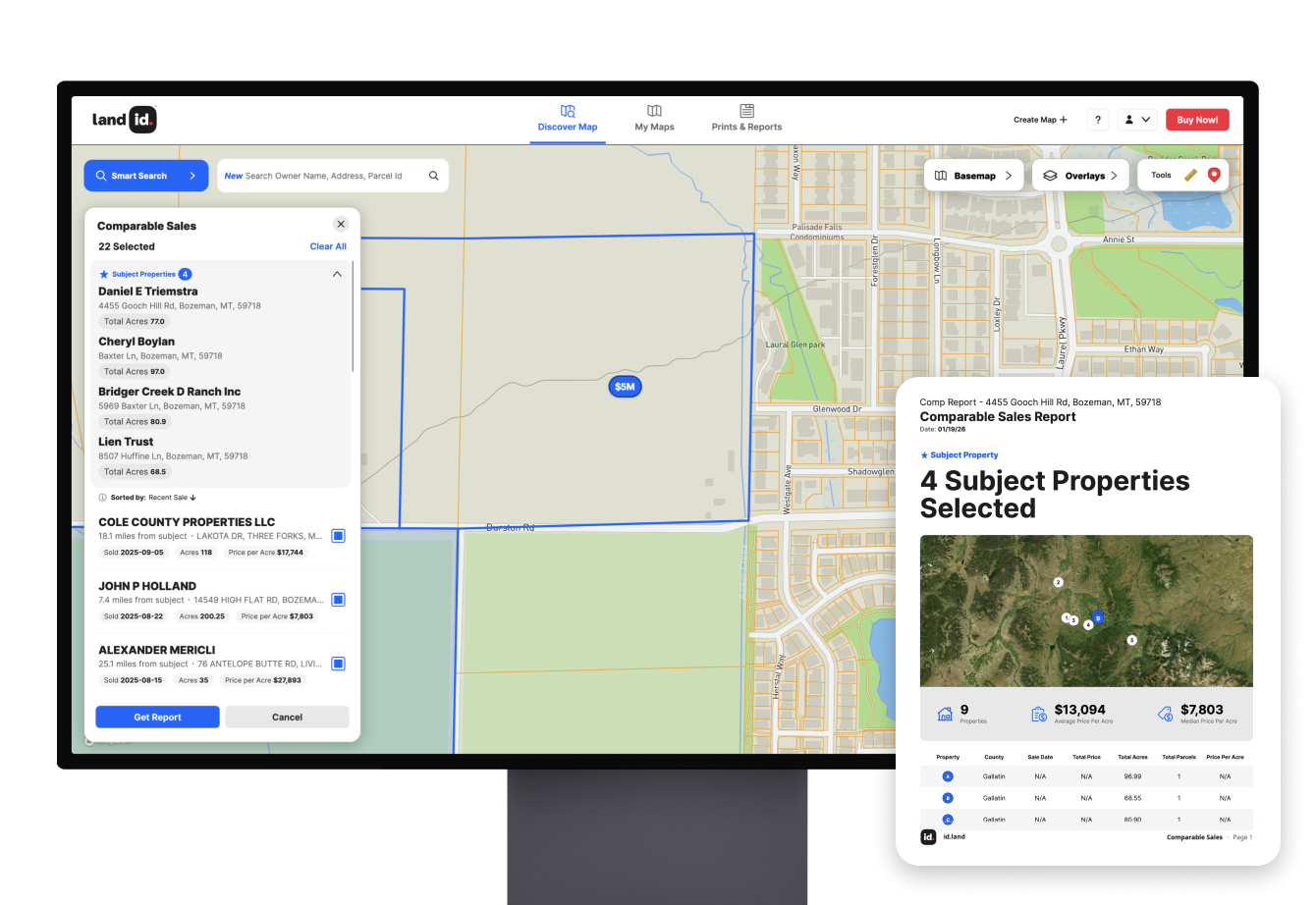Click the owner name search field

pos(333,176)
